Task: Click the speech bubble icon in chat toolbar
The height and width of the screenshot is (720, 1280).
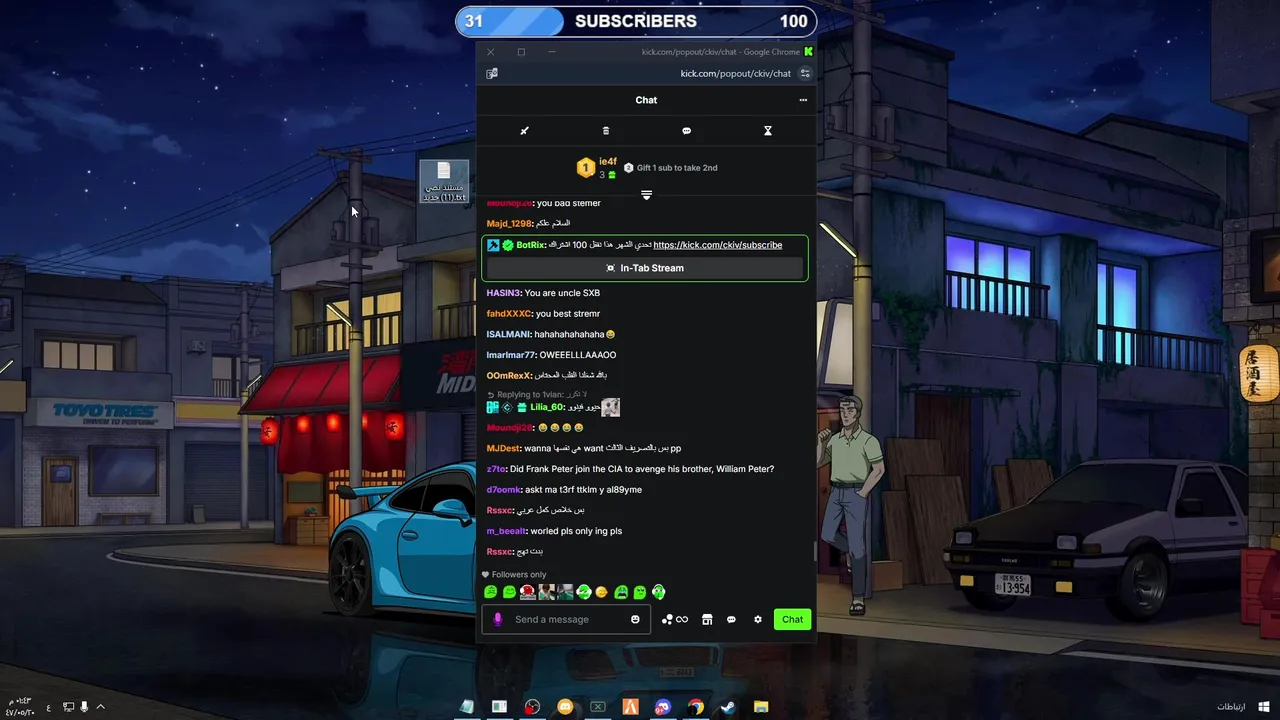Action: 686,131
